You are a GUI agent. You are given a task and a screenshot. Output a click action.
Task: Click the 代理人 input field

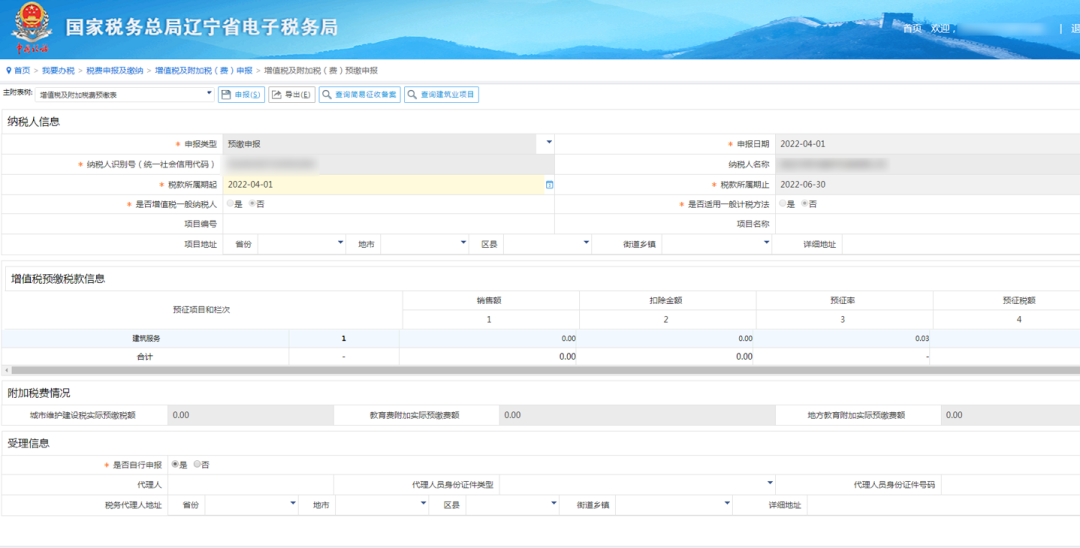[x=251, y=485]
